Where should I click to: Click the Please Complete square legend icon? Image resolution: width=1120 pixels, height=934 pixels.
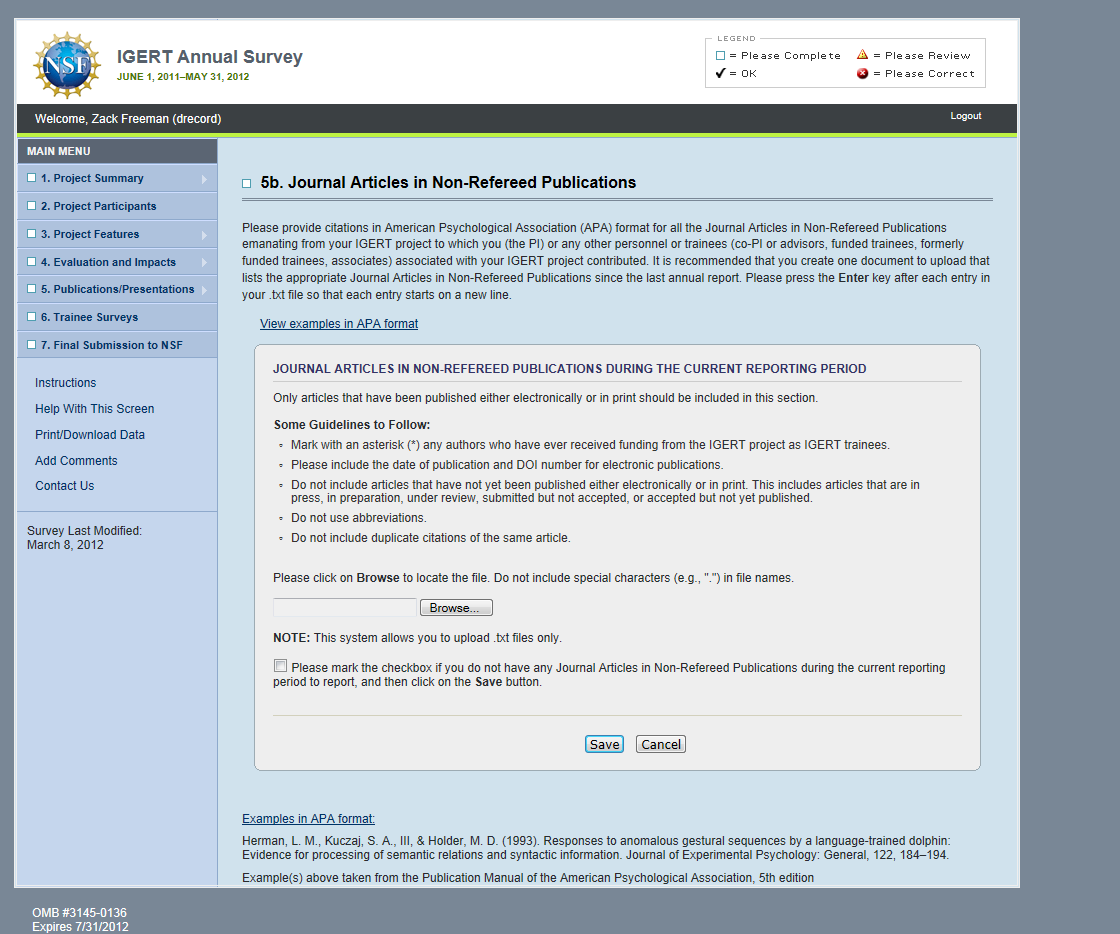tap(720, 56)
